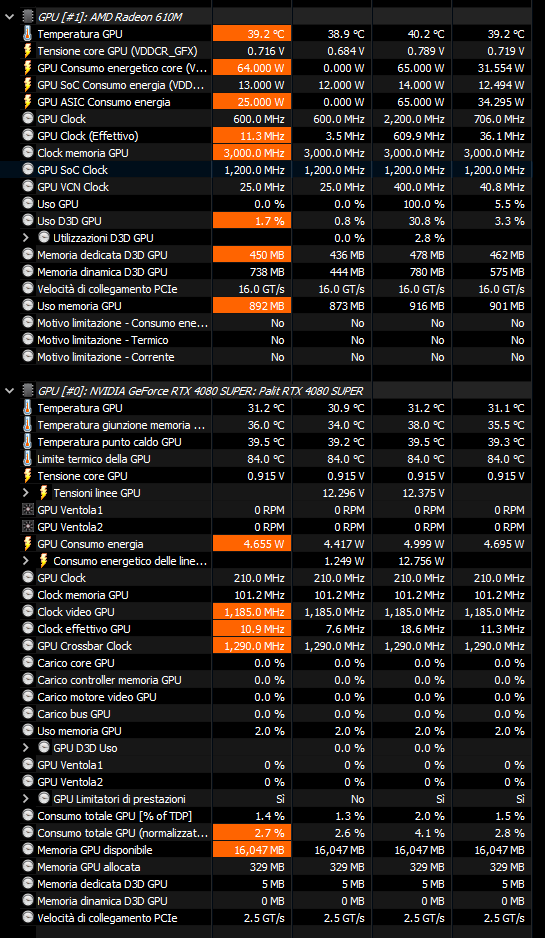This screenshot has height=938, width=545.
Task: Expand the GPU D3D Uso group
Action: pyautogui.click(x=26, y=748)
